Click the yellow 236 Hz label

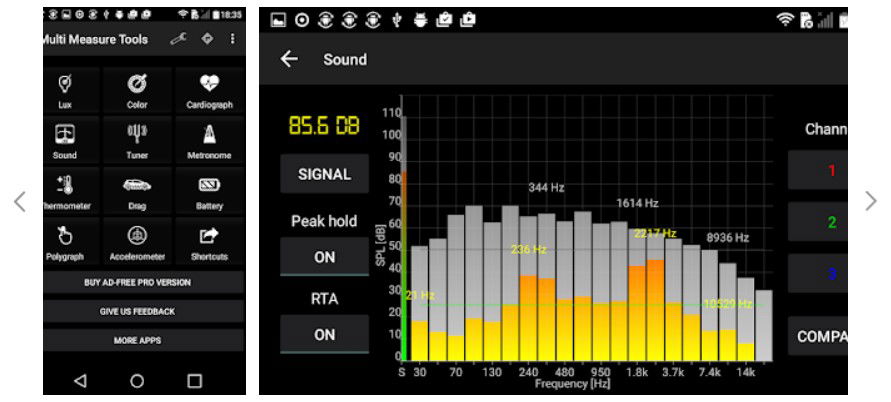coord(528,249)
